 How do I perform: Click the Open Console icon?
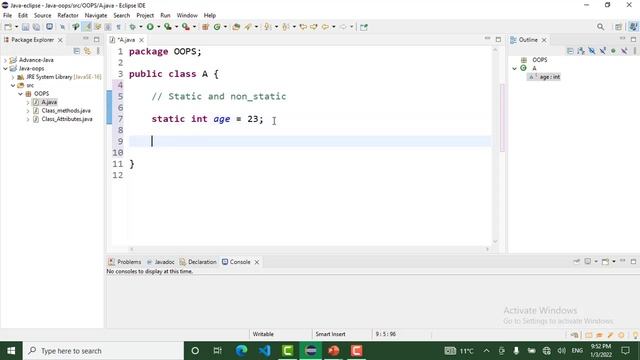point(605,261)
